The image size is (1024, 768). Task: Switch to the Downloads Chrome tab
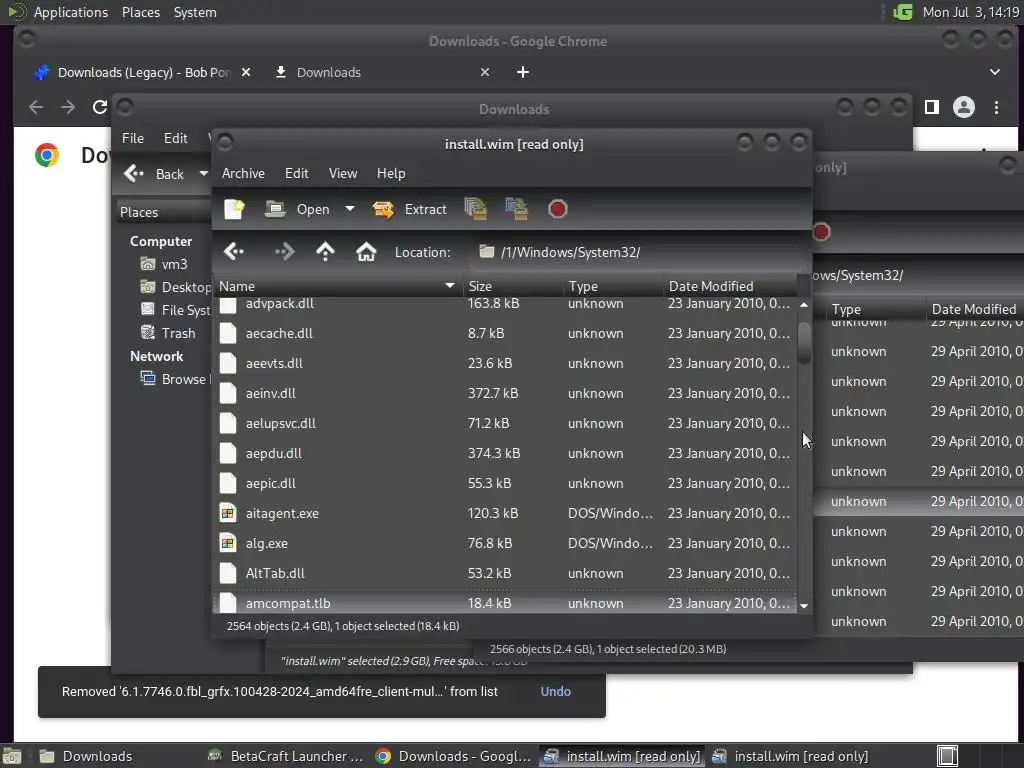point(379,72)
